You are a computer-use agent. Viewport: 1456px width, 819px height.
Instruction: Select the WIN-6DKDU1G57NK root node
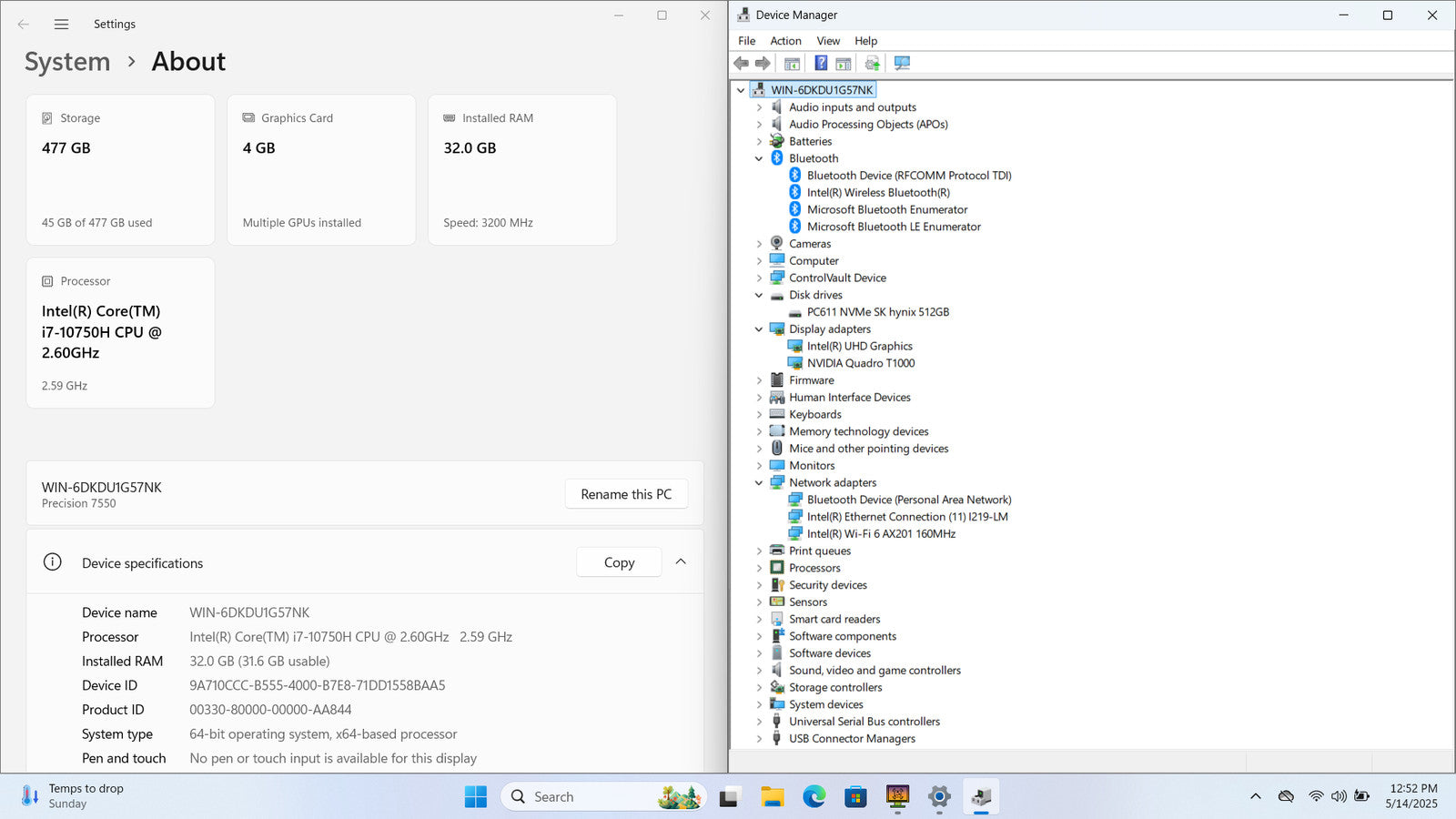point(822,90)
